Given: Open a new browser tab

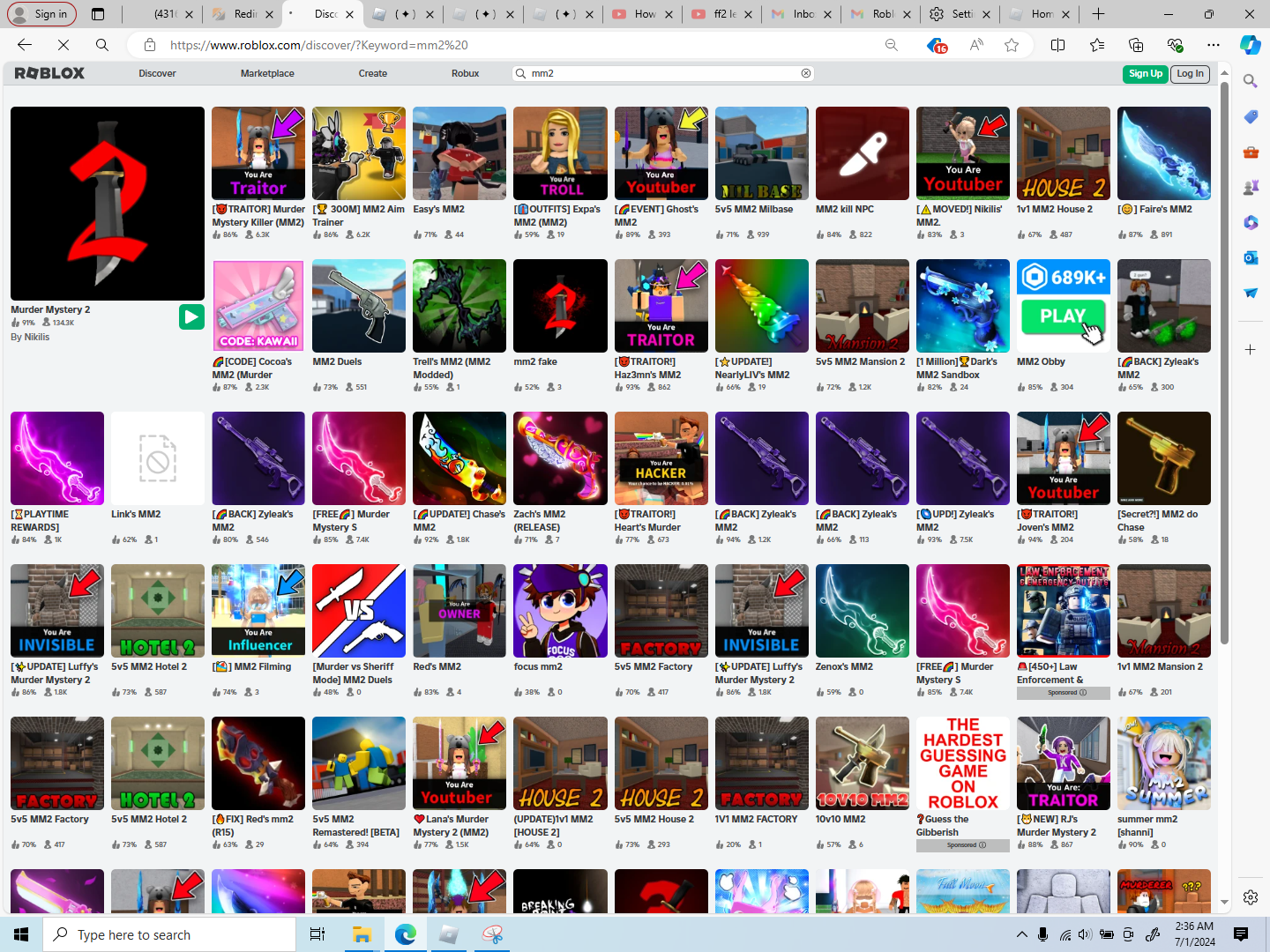Looking at the screenshot, I should [1098, 14].
